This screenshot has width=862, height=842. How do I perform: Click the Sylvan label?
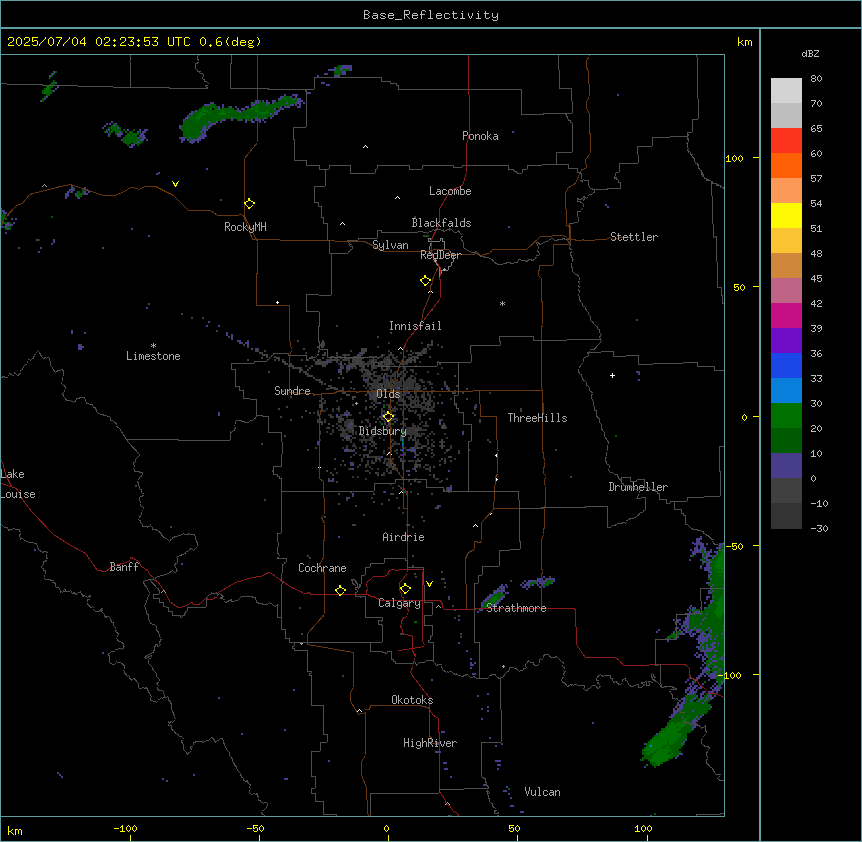coord(390,245)
